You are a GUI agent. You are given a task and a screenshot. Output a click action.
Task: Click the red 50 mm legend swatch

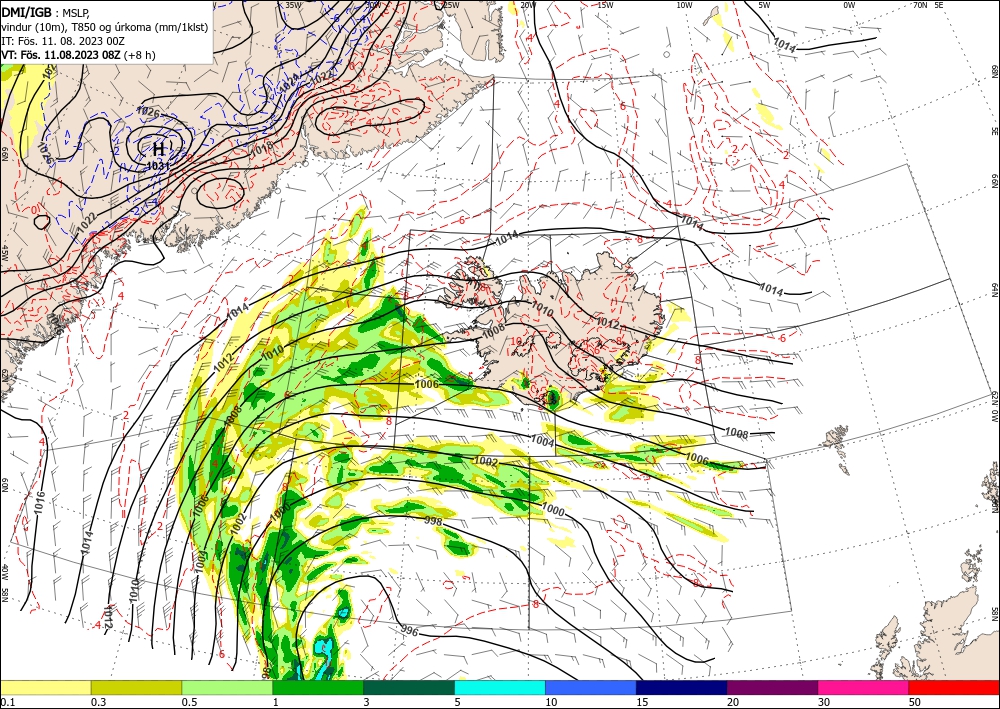[x=954, y=687]
